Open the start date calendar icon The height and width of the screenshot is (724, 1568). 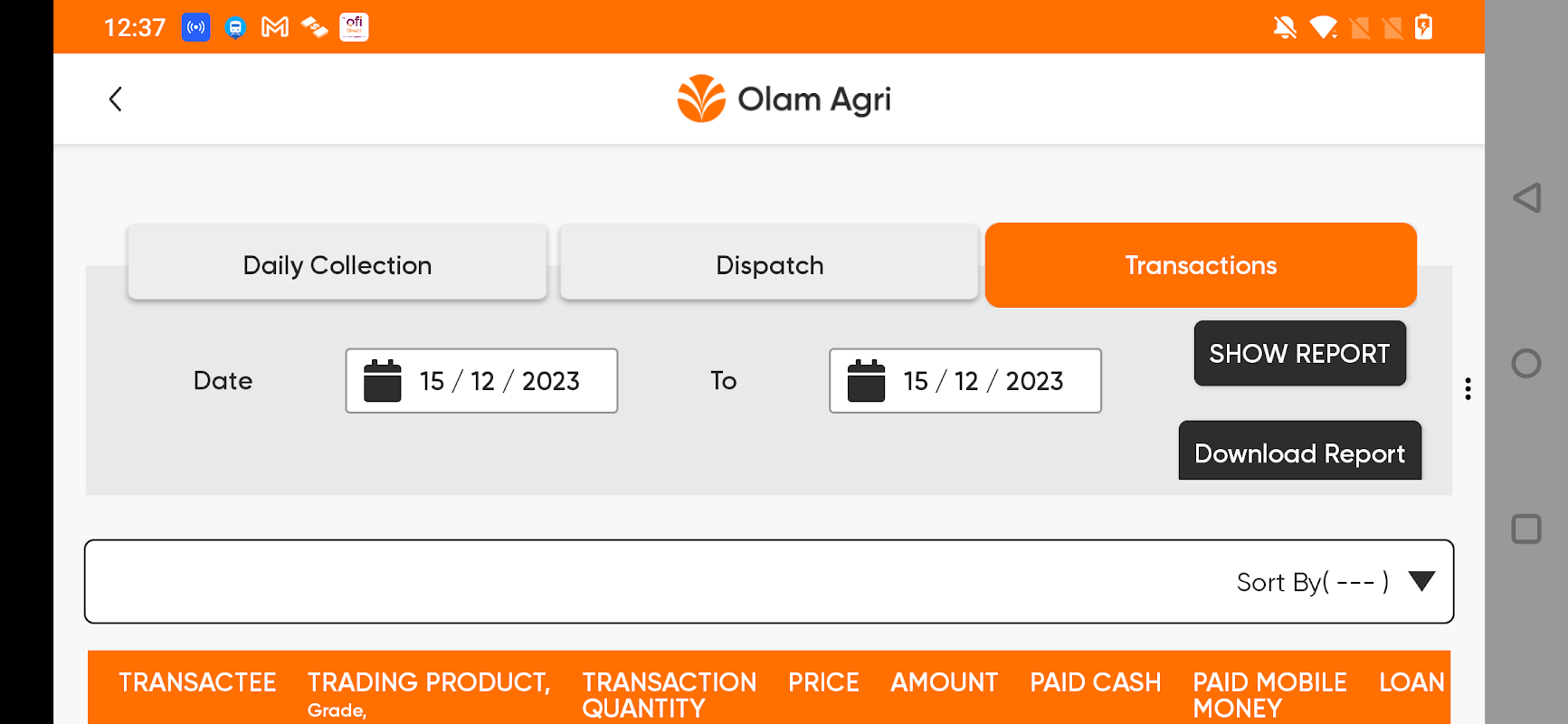pyautogui.click(x=382, y=381)
